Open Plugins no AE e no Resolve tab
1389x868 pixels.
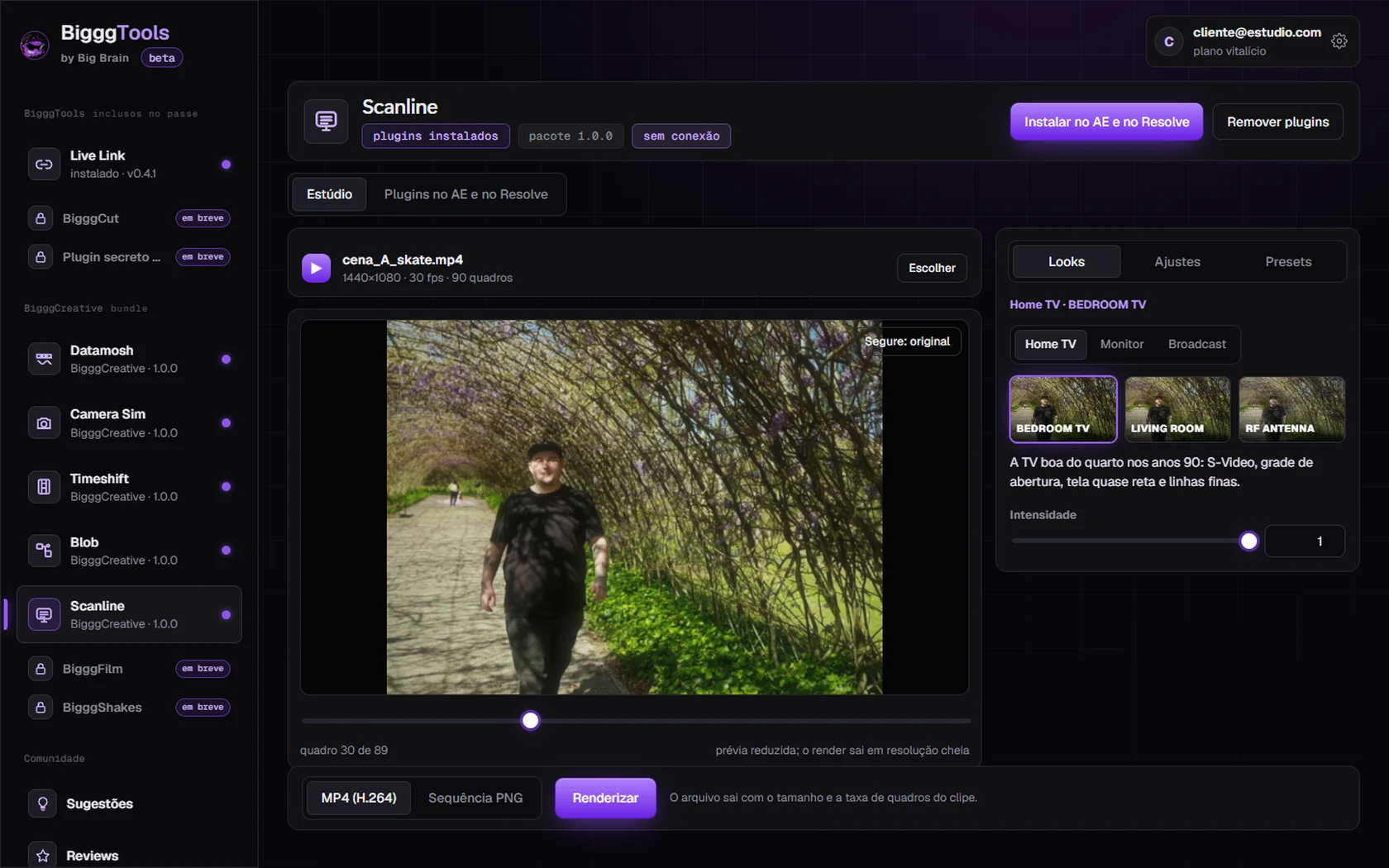click(x=466, y=194)
